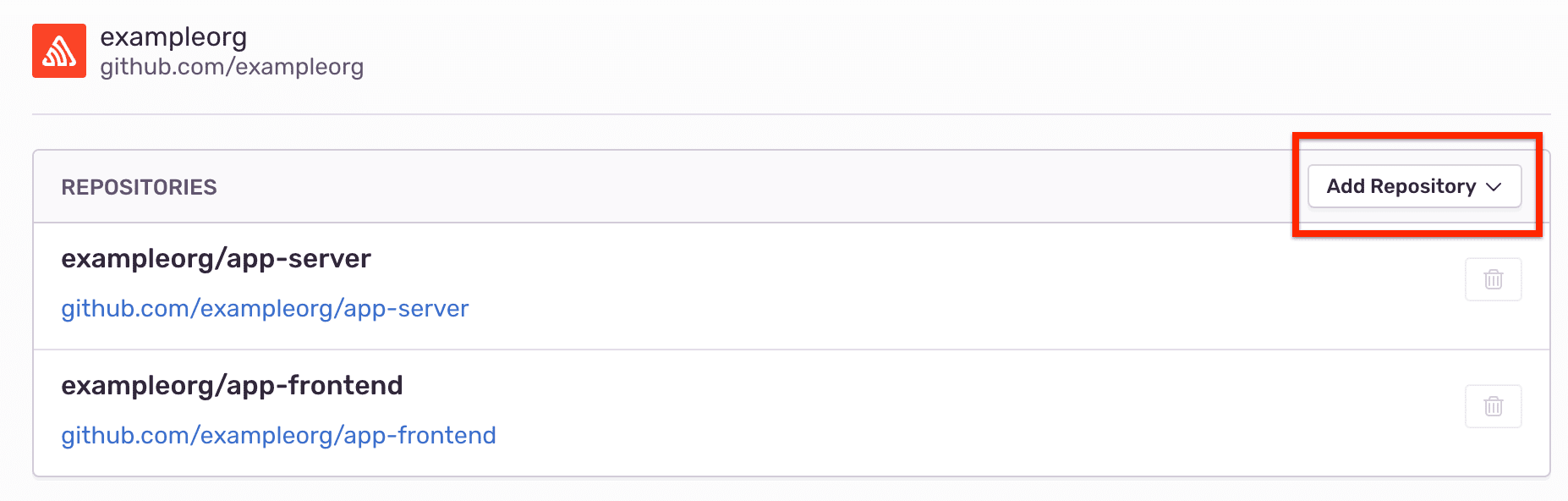This screenshot has width=1568, height=501.
Task: Click the REPOSITORIES section header
Action: pyautogui.click(x=140, y=186)
